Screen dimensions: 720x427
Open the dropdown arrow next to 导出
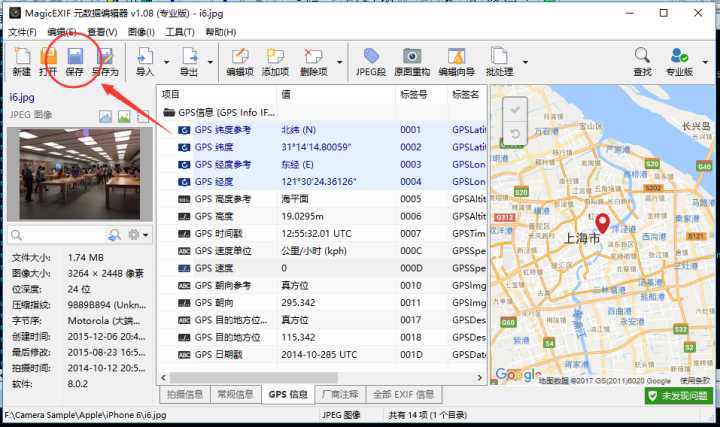(210, 62)
